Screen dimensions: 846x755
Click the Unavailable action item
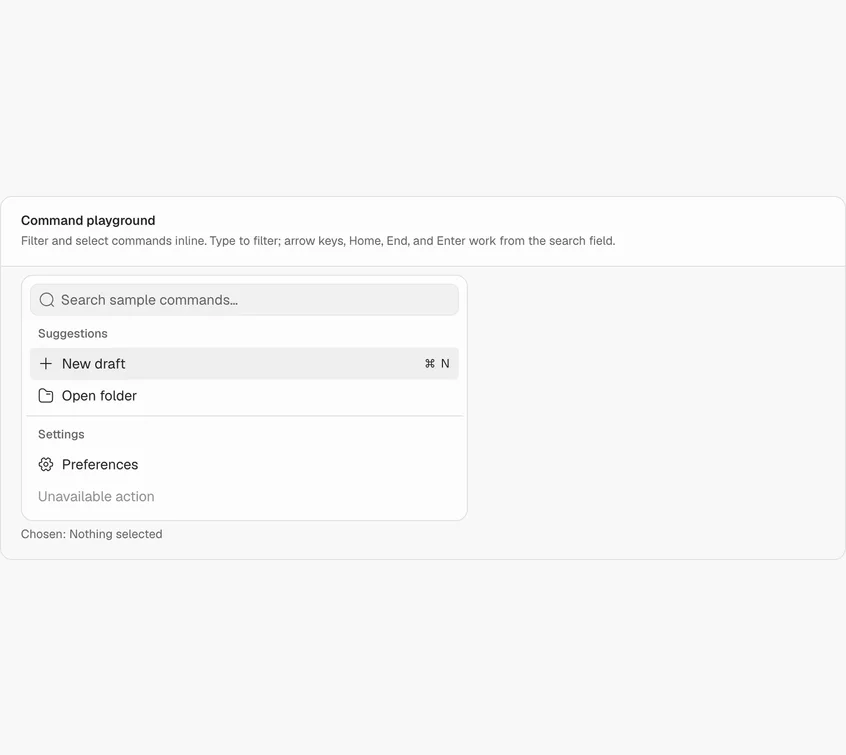click(244, 496)
